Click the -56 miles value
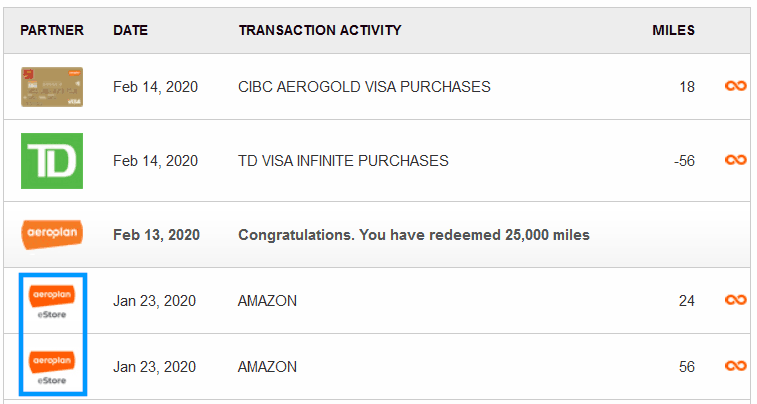This screenshot has width=757, height=404. 684,161
